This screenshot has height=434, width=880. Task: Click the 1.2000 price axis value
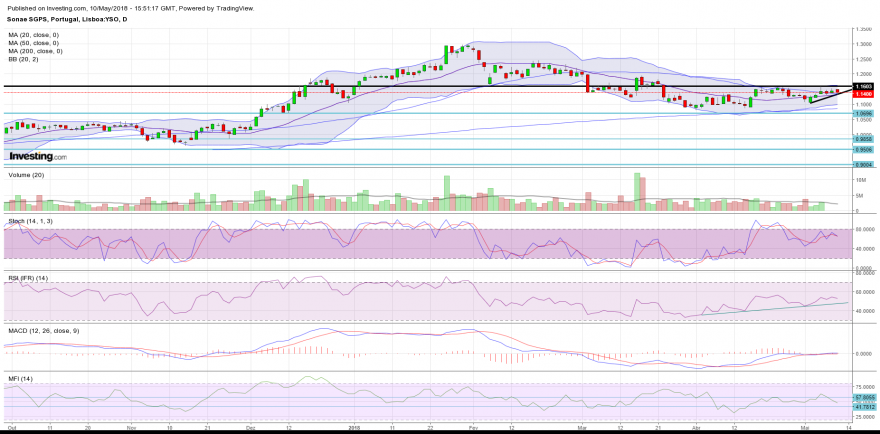(x=863, y=74)
